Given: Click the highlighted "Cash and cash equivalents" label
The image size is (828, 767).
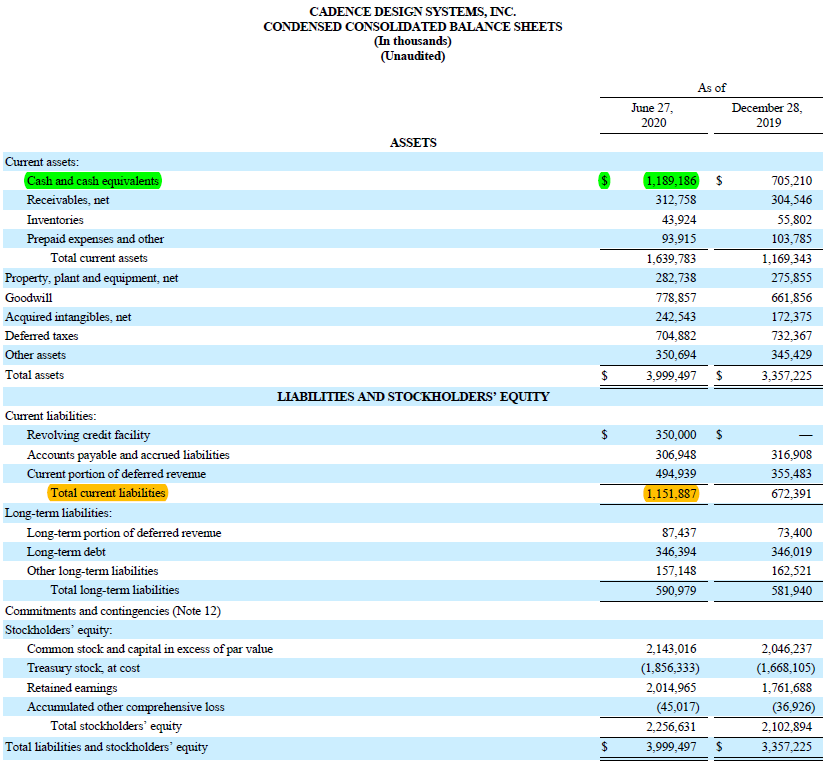Looking at the screenshot, I should [93, 181].
